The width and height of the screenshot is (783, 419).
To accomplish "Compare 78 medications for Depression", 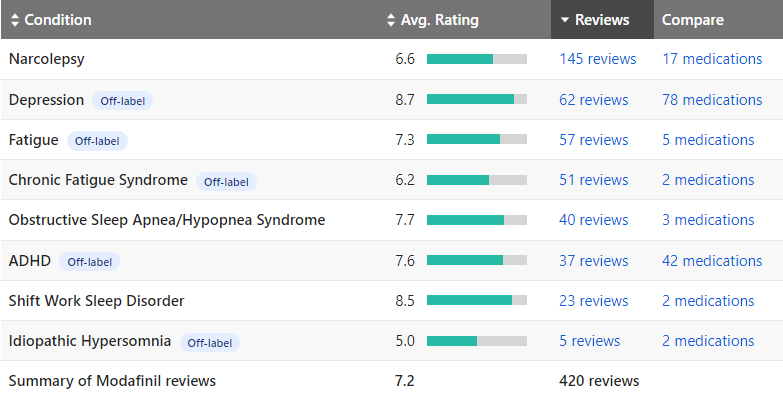I will click(711, 100).
